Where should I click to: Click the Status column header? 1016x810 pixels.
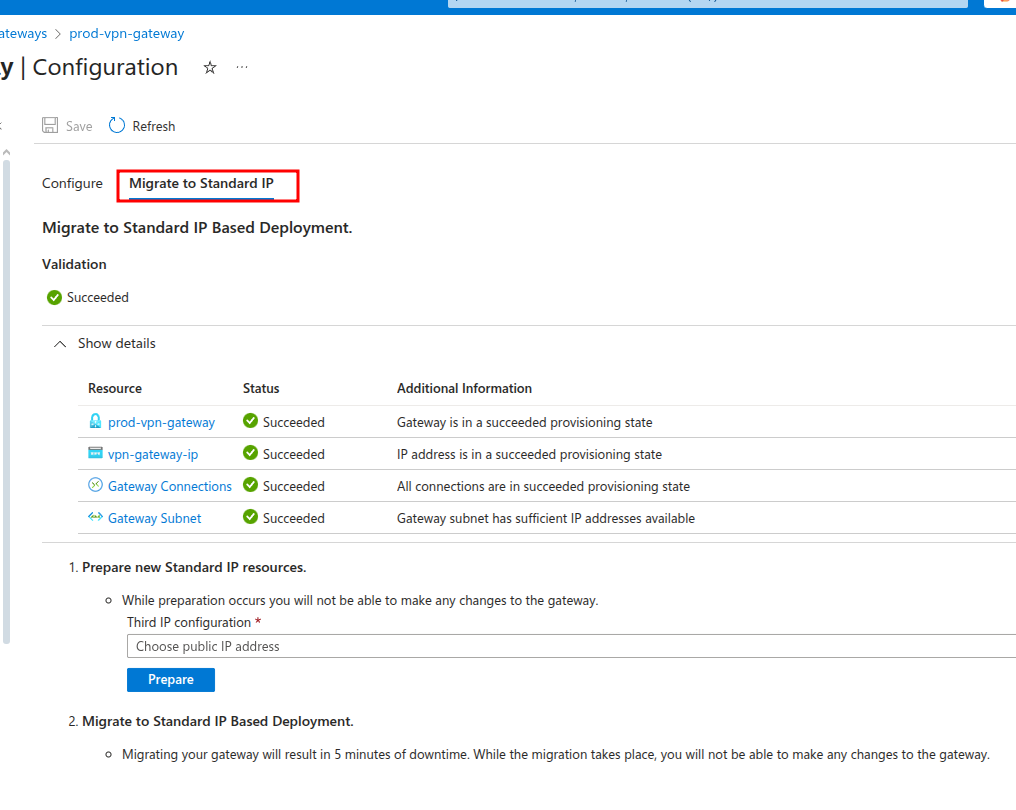point(261,388)
